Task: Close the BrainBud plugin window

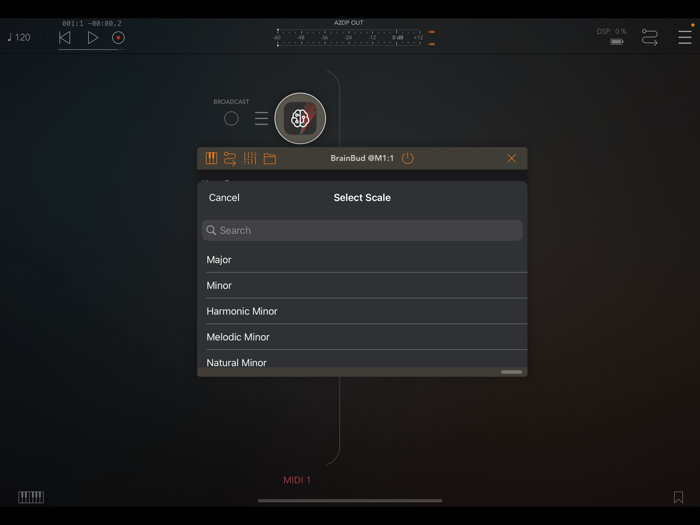Action: (512, 158)
